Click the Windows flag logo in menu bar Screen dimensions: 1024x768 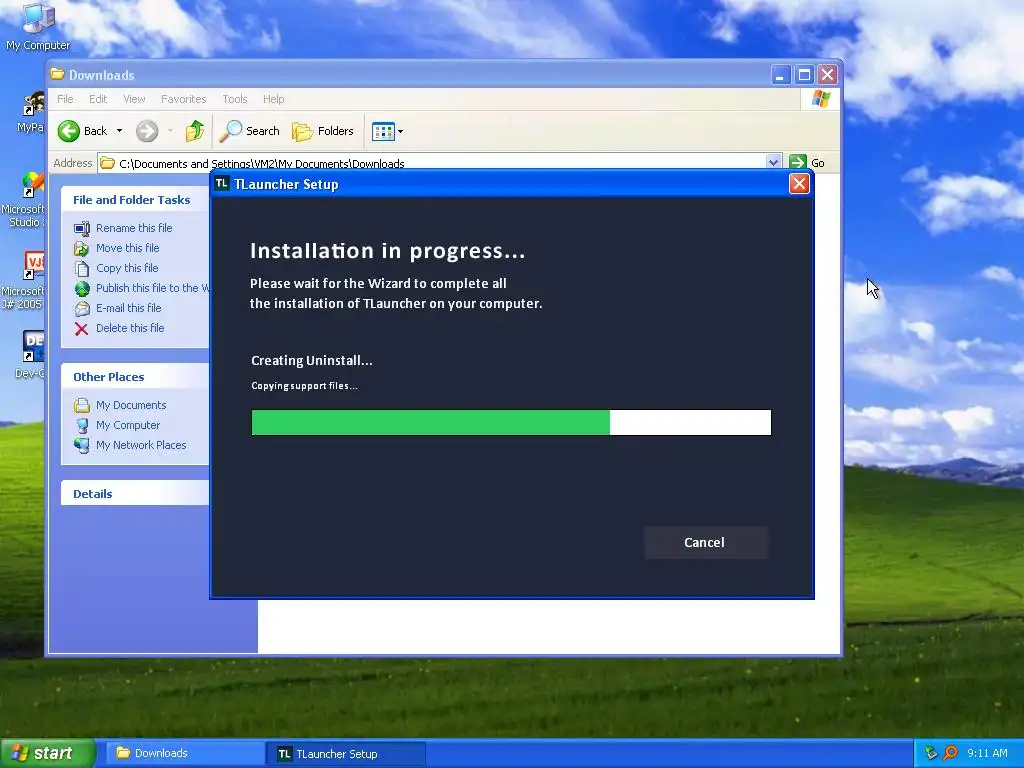tap(821, 99)
